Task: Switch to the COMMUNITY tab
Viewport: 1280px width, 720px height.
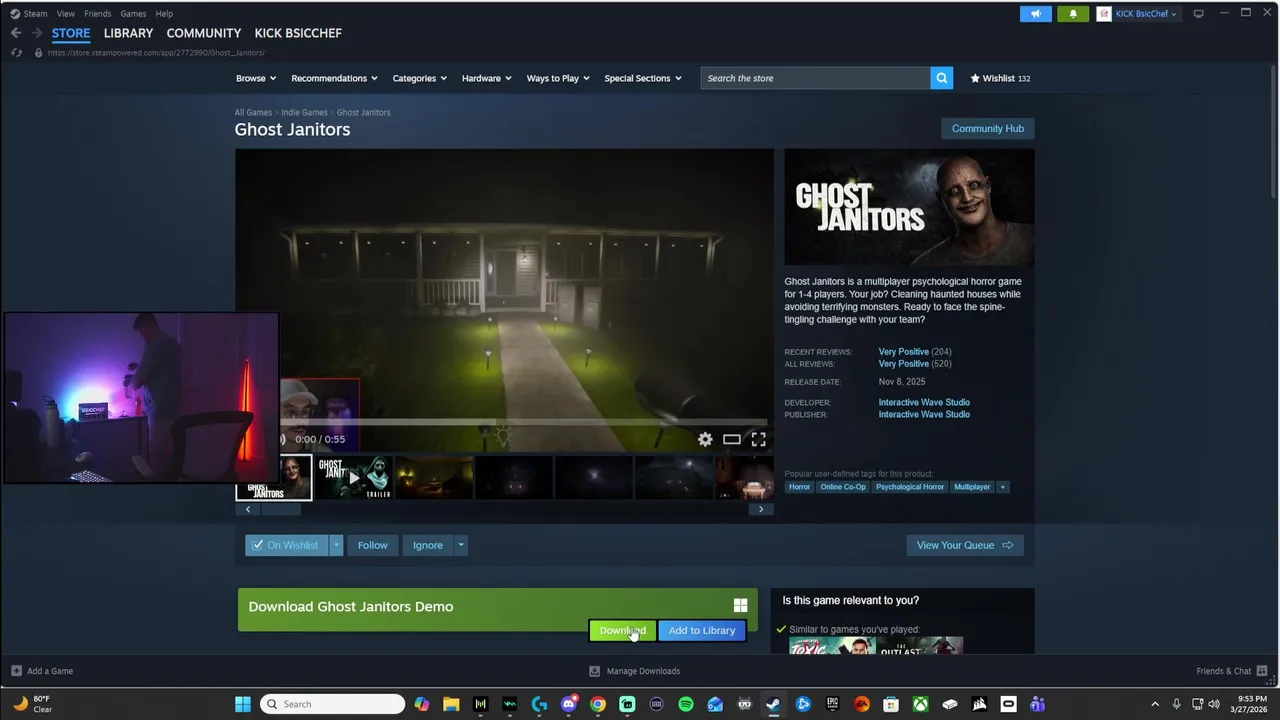Action: click(204, 33)
